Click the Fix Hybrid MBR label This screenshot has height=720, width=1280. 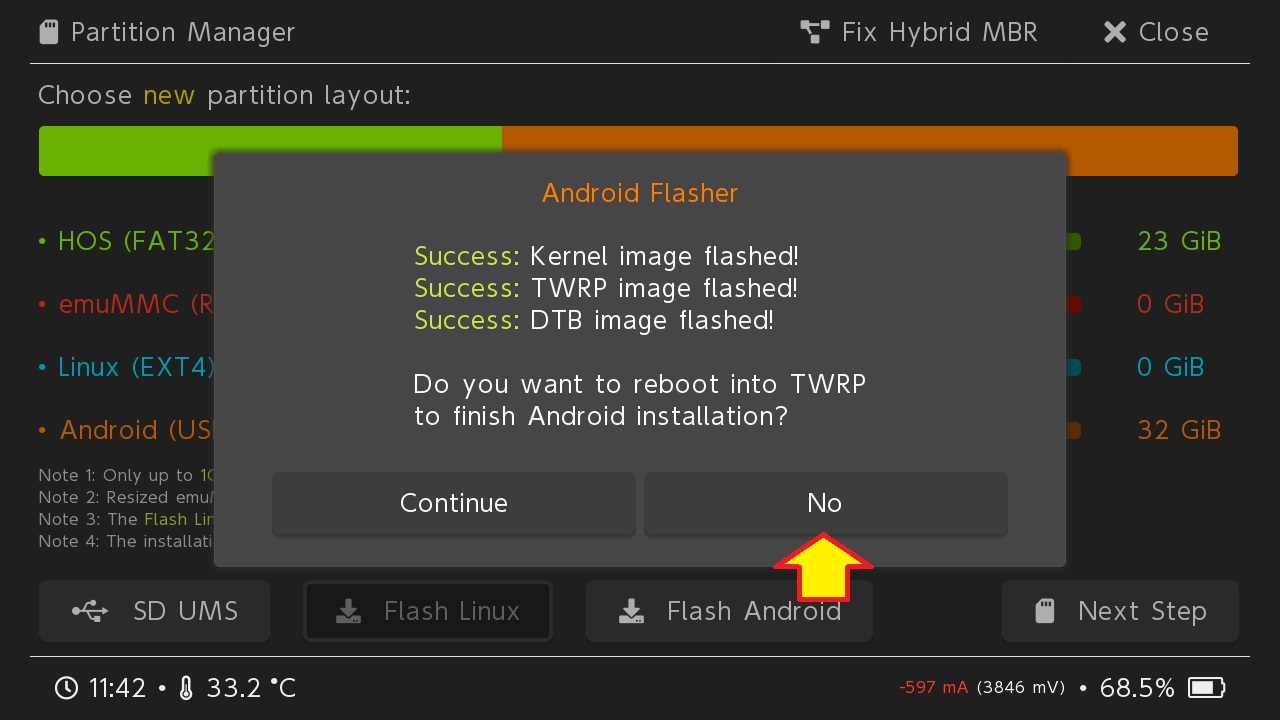click(x=939, y=32)
